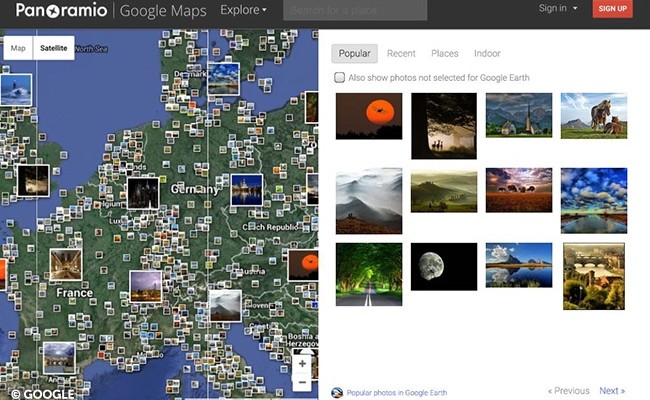Image resolution: width=650 pixels, height=400 pixels.
Task: Switch to the Recent tab
Action: click(x=401, y=53)
